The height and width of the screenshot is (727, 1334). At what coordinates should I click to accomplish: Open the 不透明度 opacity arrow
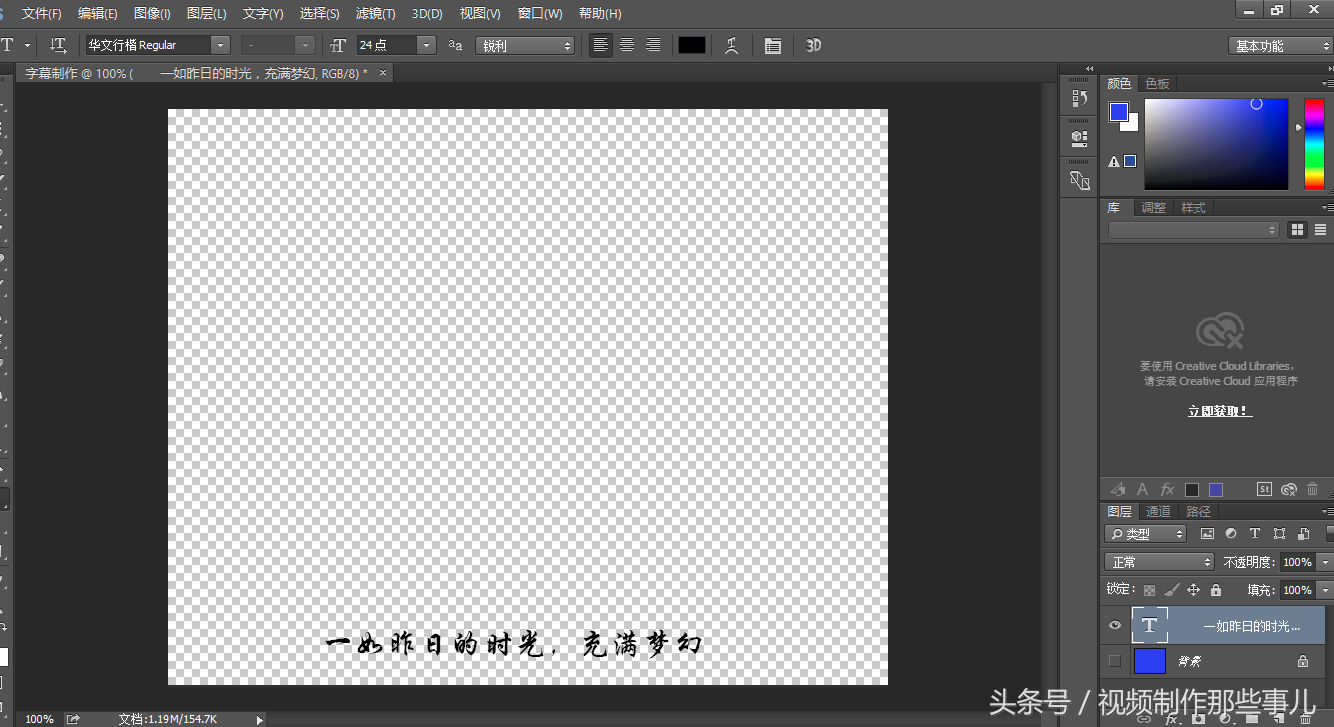(x=1325, y=562)
